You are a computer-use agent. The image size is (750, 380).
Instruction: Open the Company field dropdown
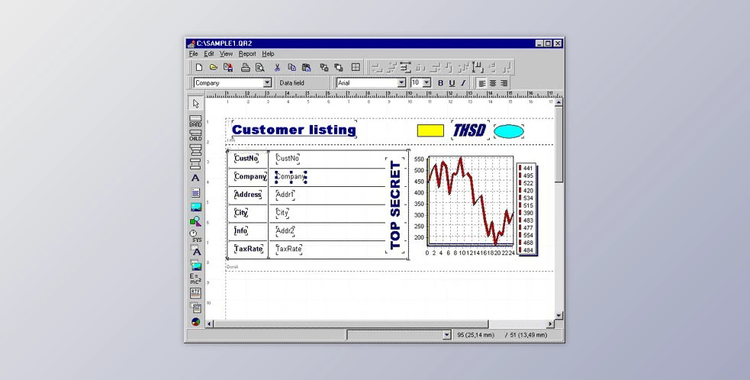click(267, 83)
